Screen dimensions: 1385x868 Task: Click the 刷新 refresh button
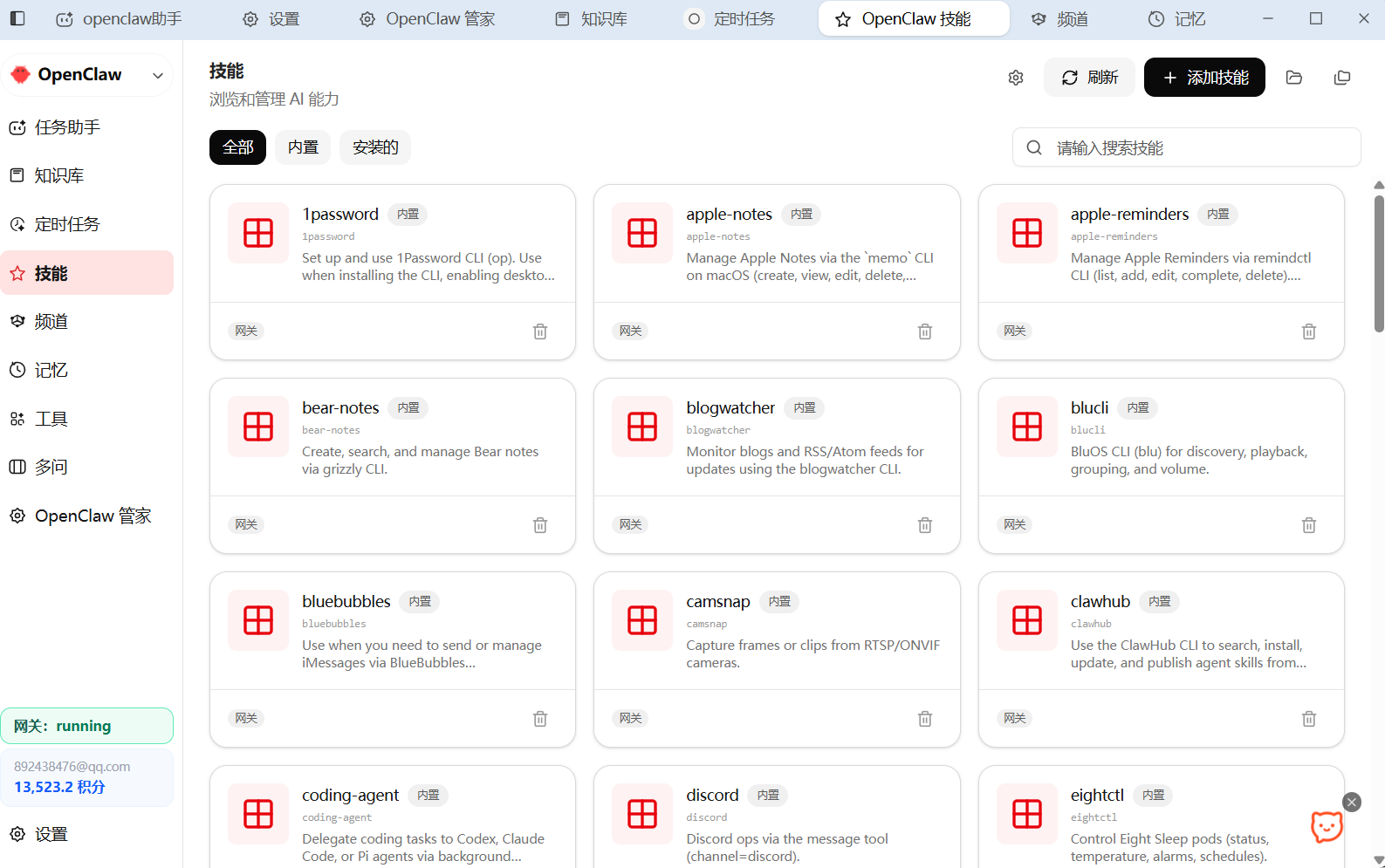click(1089, 78)
